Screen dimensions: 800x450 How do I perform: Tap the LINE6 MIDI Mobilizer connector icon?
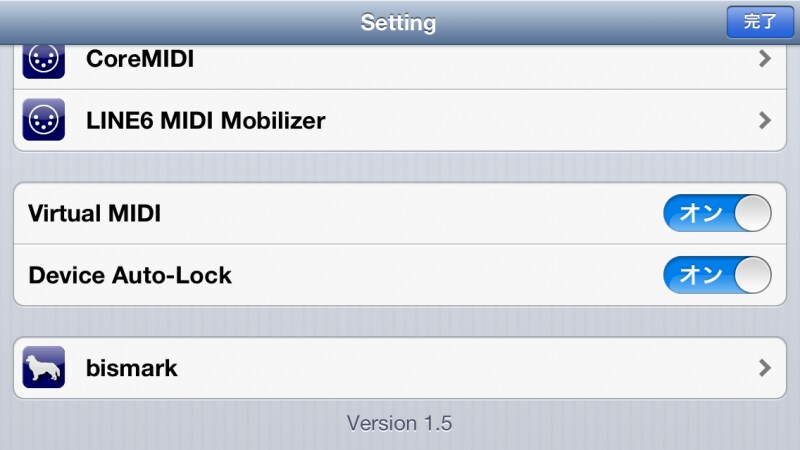[x=43, y=120]
